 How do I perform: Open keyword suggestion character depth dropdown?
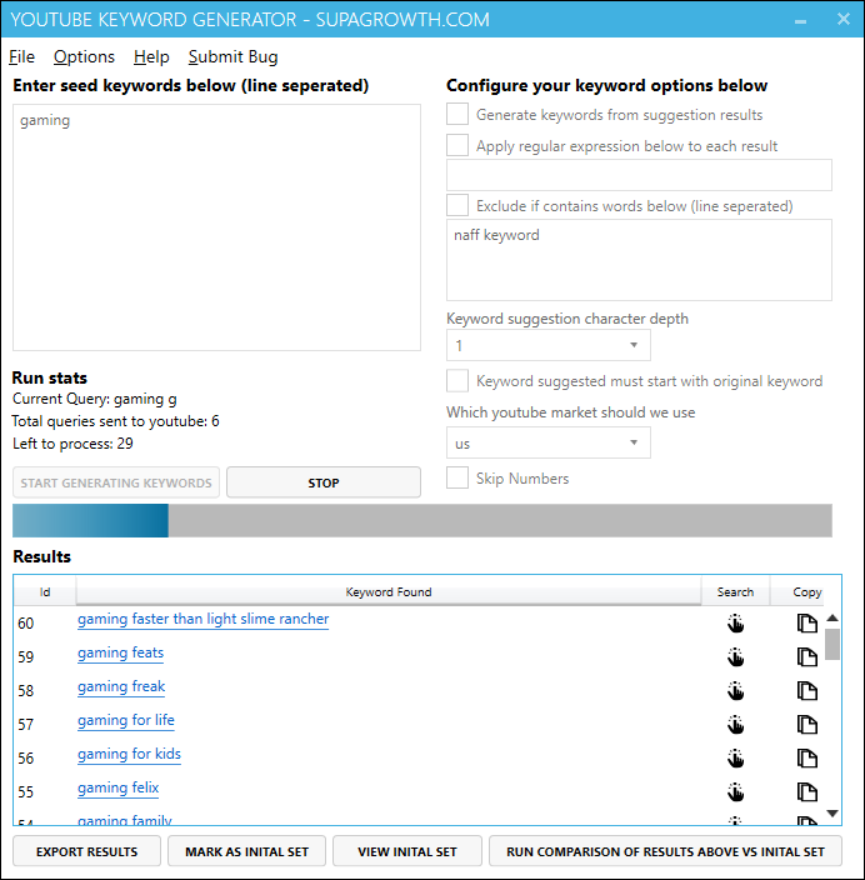click(548, 345)
